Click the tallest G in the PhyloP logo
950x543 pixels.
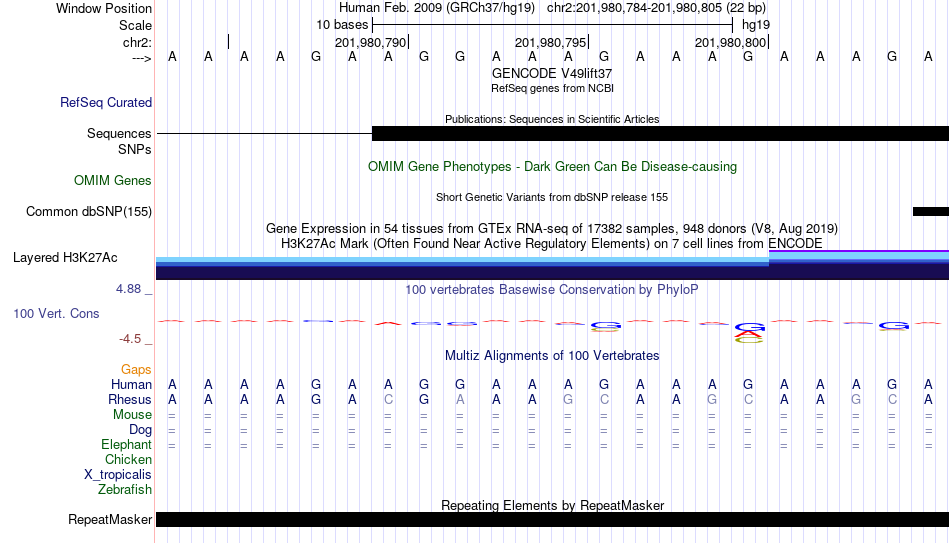click(x=749, y=327)
